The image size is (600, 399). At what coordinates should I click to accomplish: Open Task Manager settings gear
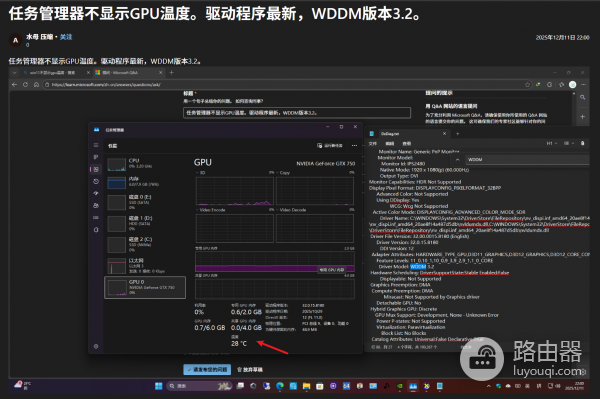click(96, 346)
